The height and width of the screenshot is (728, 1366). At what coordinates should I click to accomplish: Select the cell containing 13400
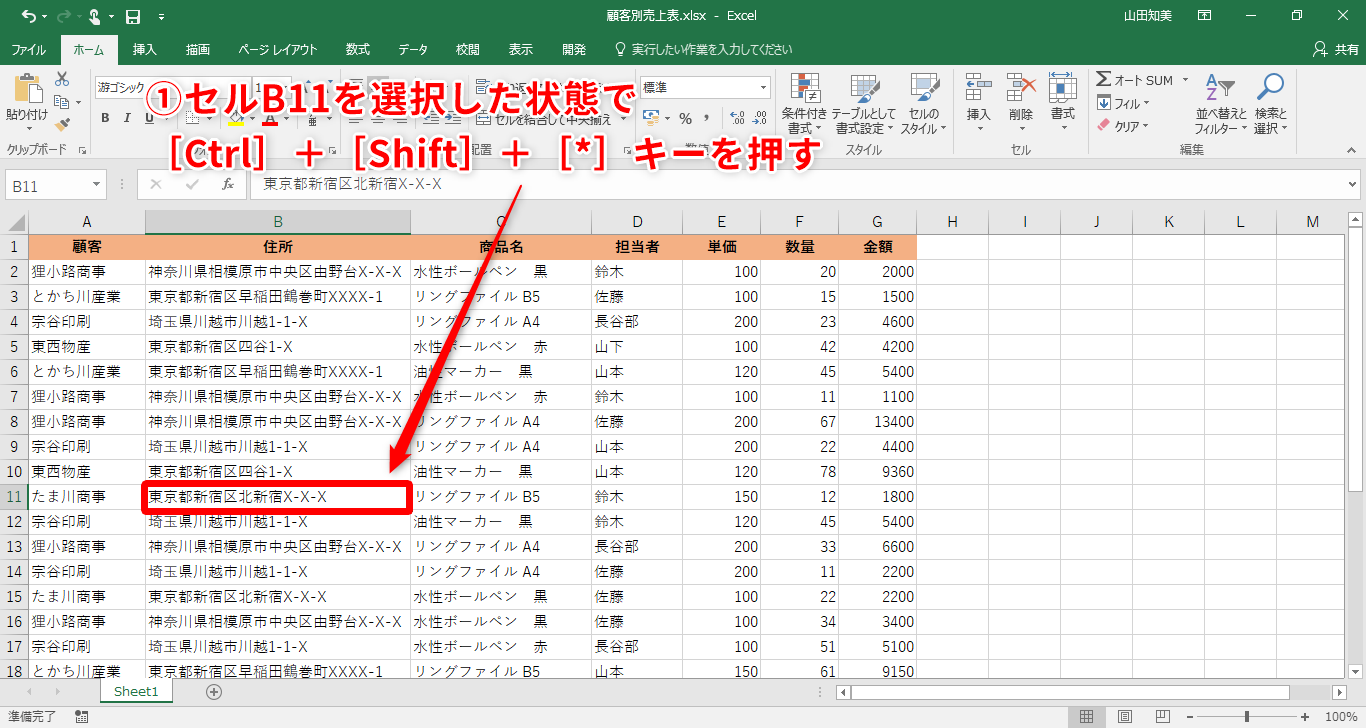pos(878,422)
